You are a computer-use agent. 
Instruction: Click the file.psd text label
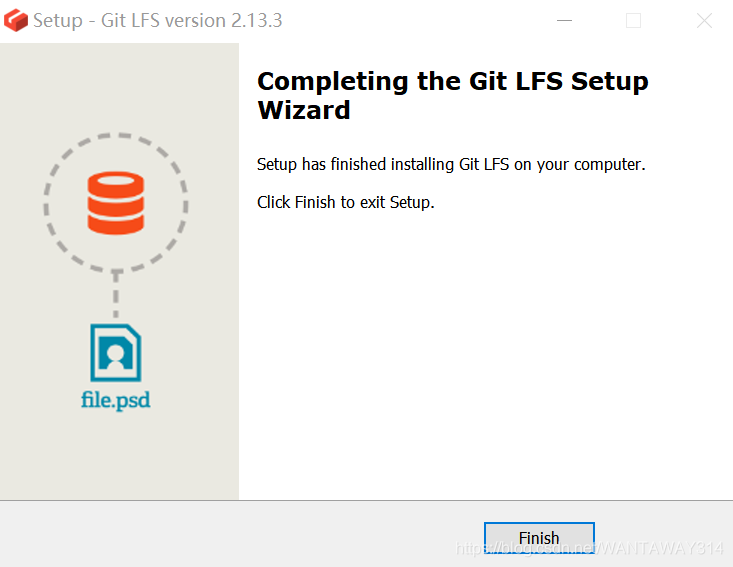click(x=115, y=400)
